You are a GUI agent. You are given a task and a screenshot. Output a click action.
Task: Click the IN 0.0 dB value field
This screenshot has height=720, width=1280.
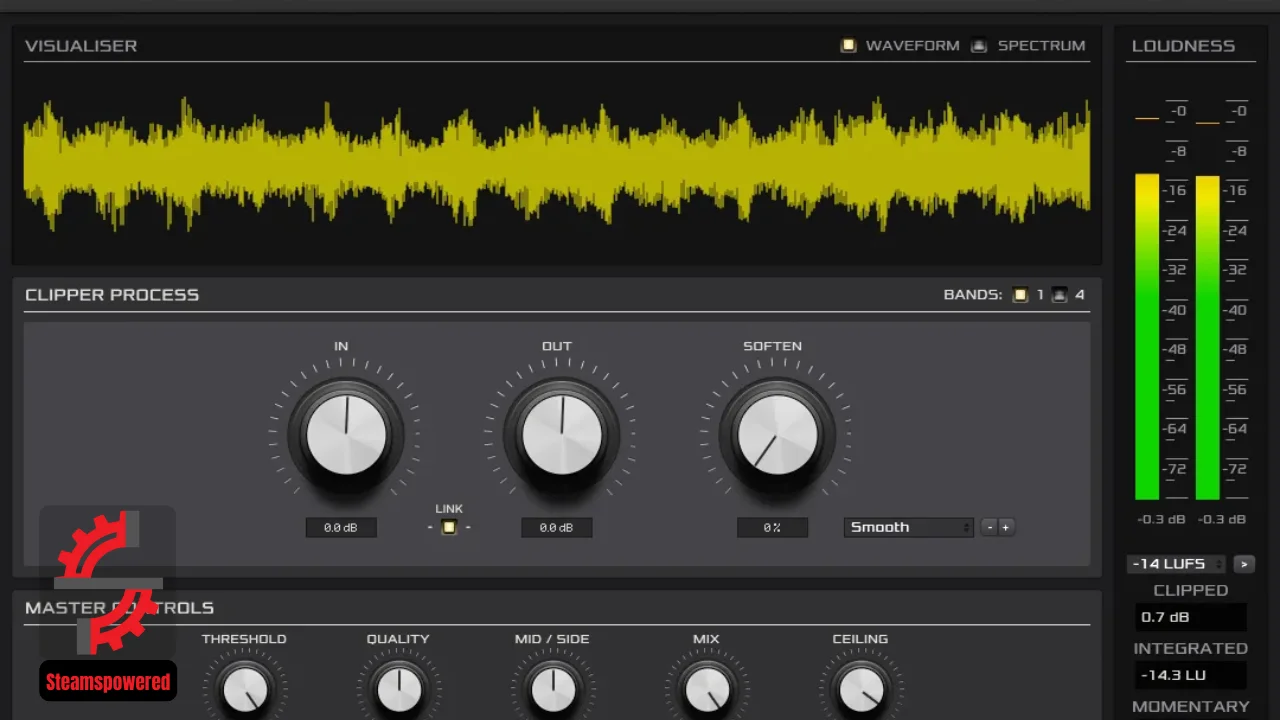pyautogui.click(x=341, y=527)
